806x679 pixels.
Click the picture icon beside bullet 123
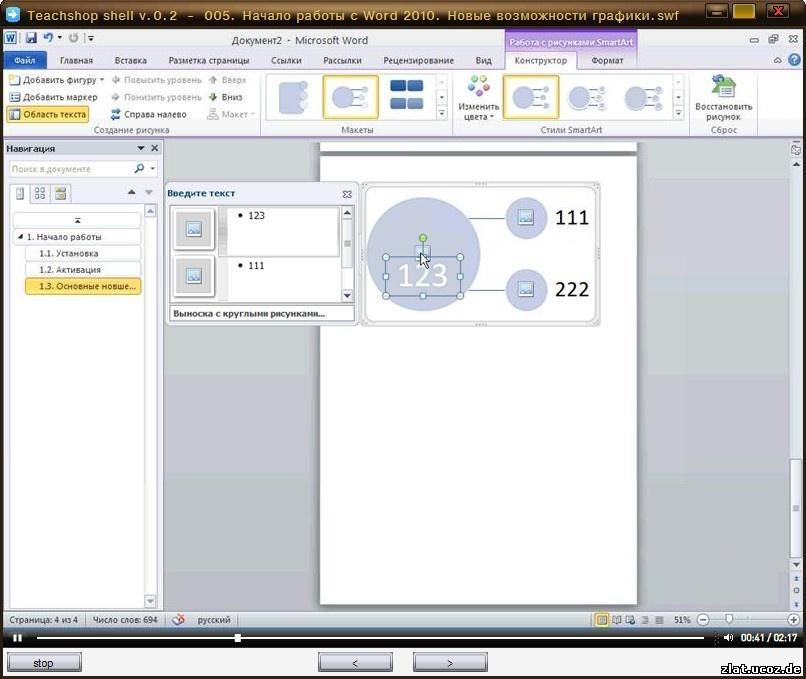pos(194,228)
